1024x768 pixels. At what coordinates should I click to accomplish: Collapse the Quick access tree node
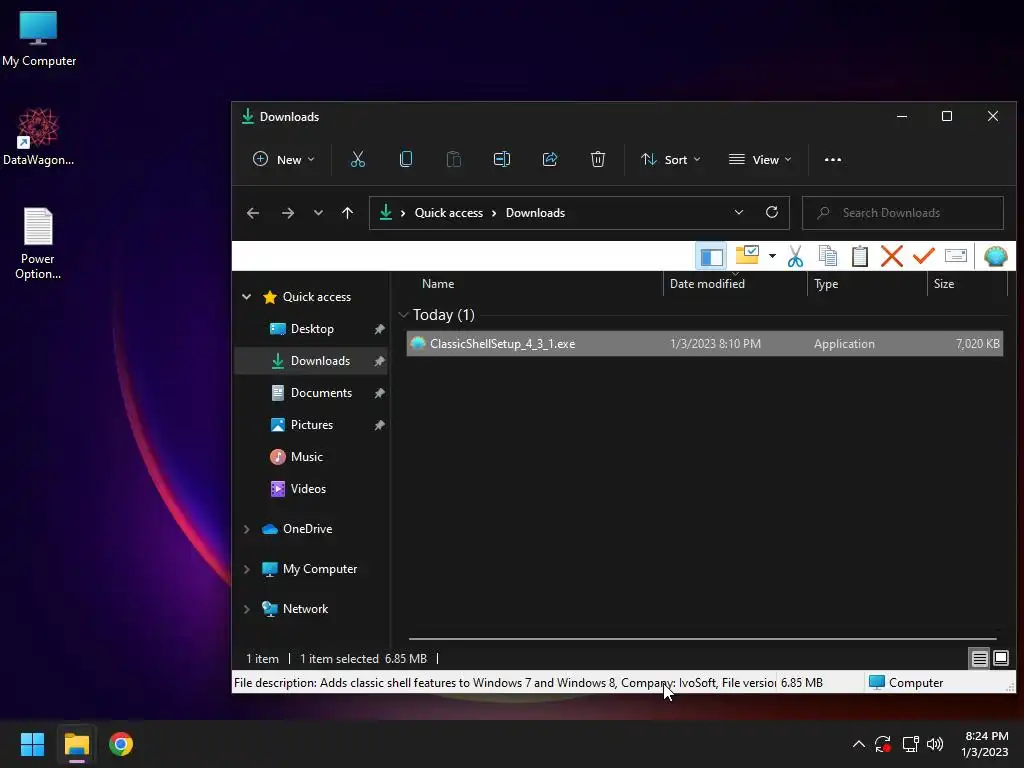(246, 296)
